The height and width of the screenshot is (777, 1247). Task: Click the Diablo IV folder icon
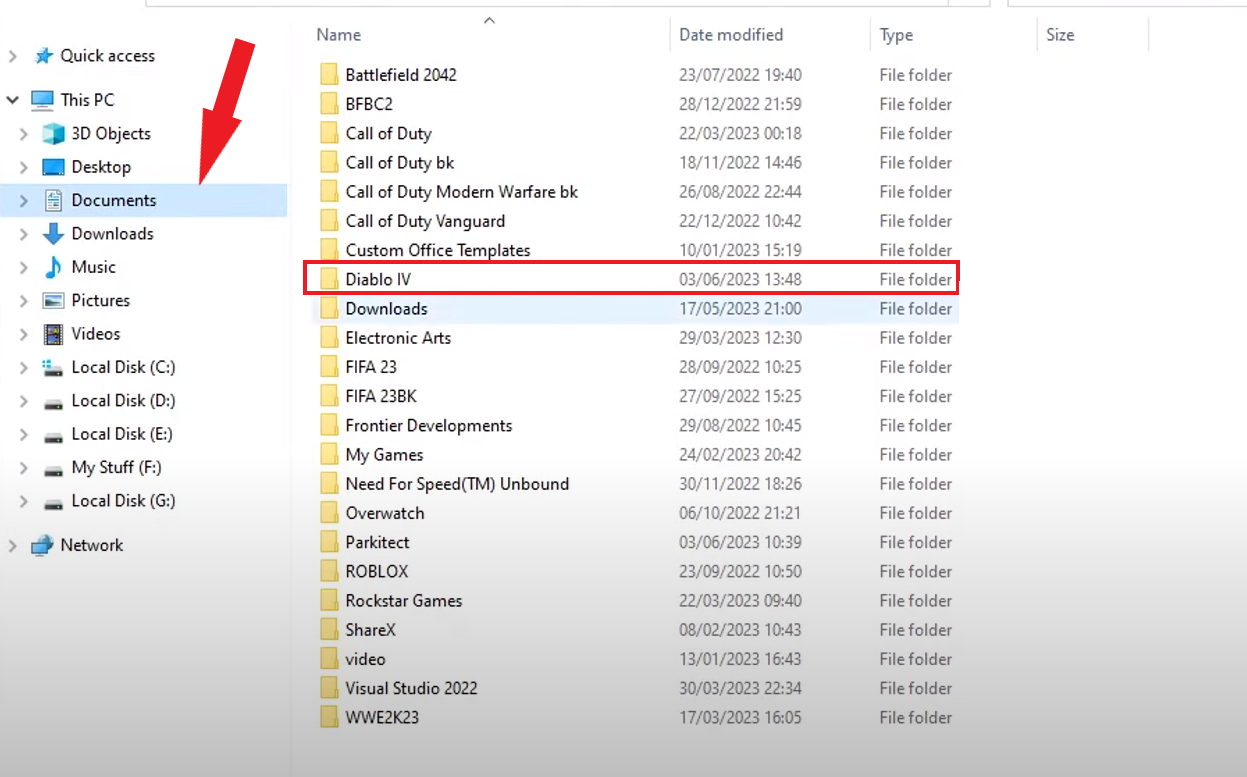[329, 279]
